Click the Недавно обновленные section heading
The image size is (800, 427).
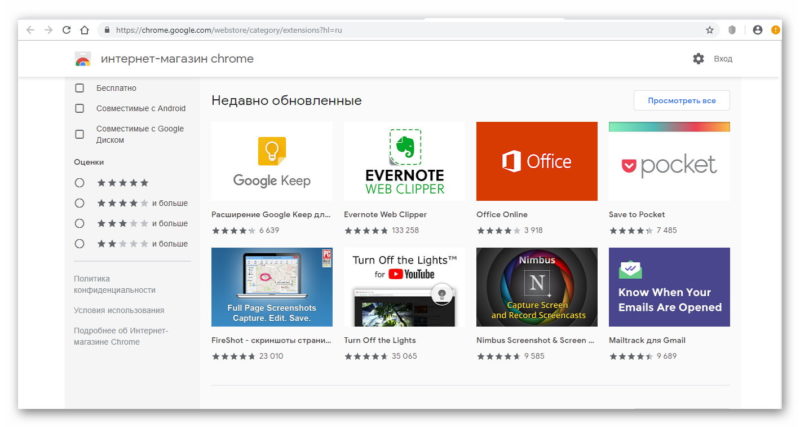(286, 101)
